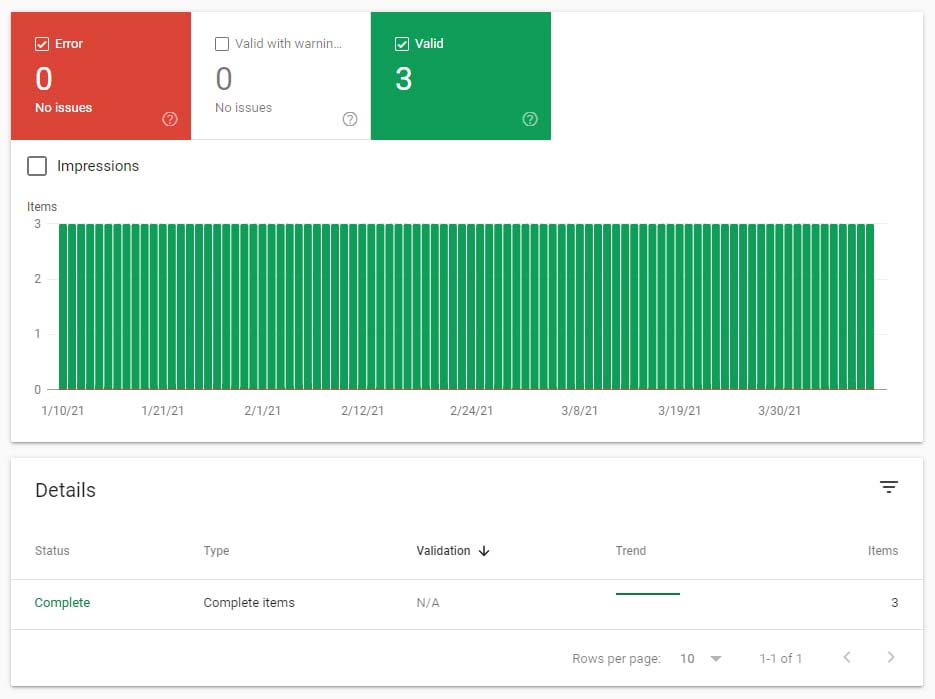Uncheck the Error card checkbox

click(x=42, y=43)
